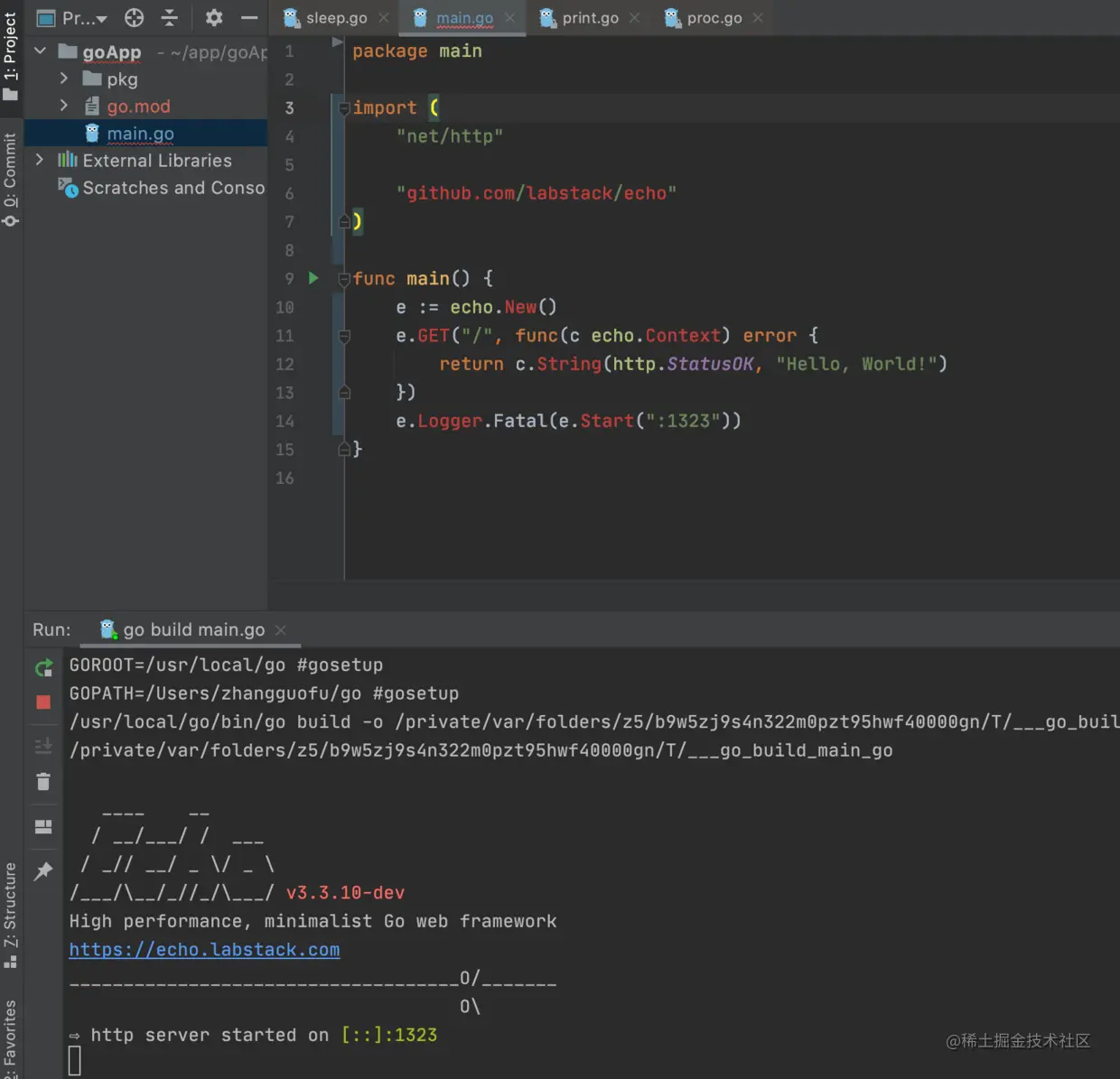Click line number 12 in the gutter
The height and width of the screenshot is (1079, 1120).
[285, 364]
